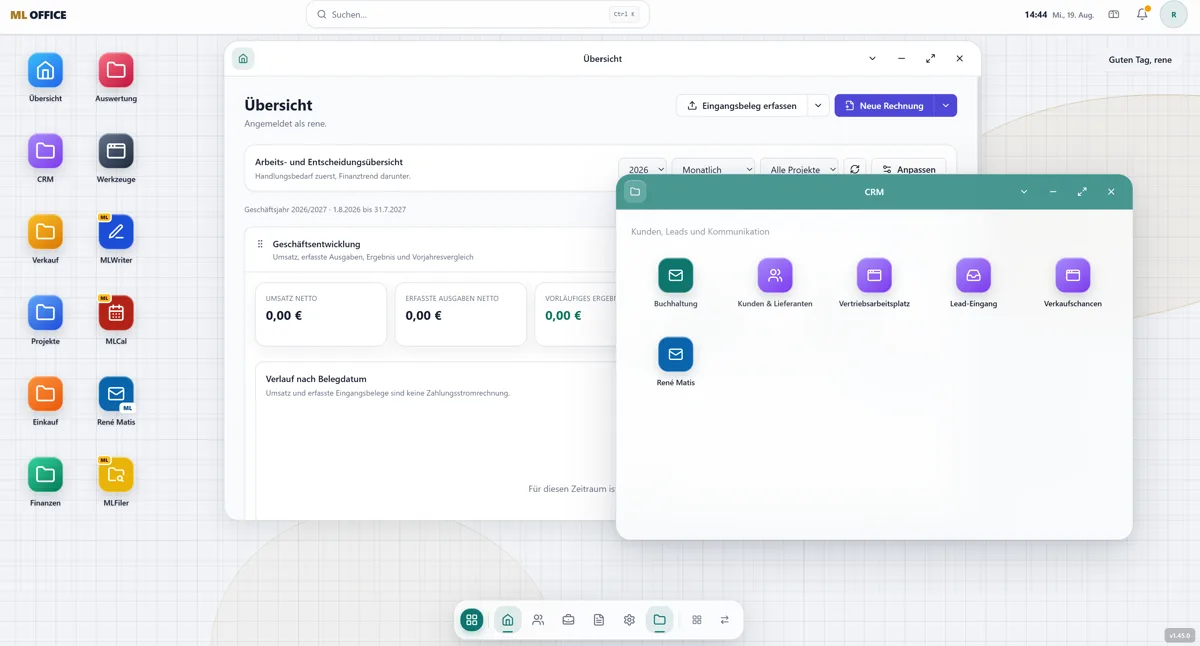Viewport: 1200px width, 646px height.
Task: Open the Projekte desktop folder
Action: pos(45,313)
